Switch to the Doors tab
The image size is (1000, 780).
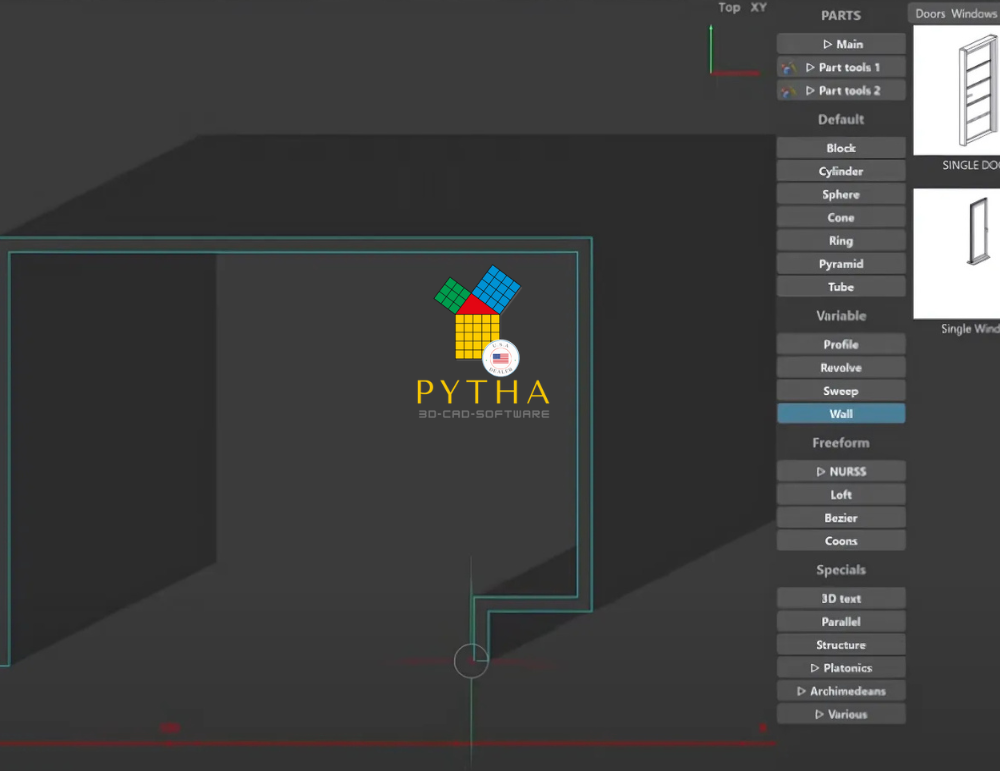click(929, 13)
